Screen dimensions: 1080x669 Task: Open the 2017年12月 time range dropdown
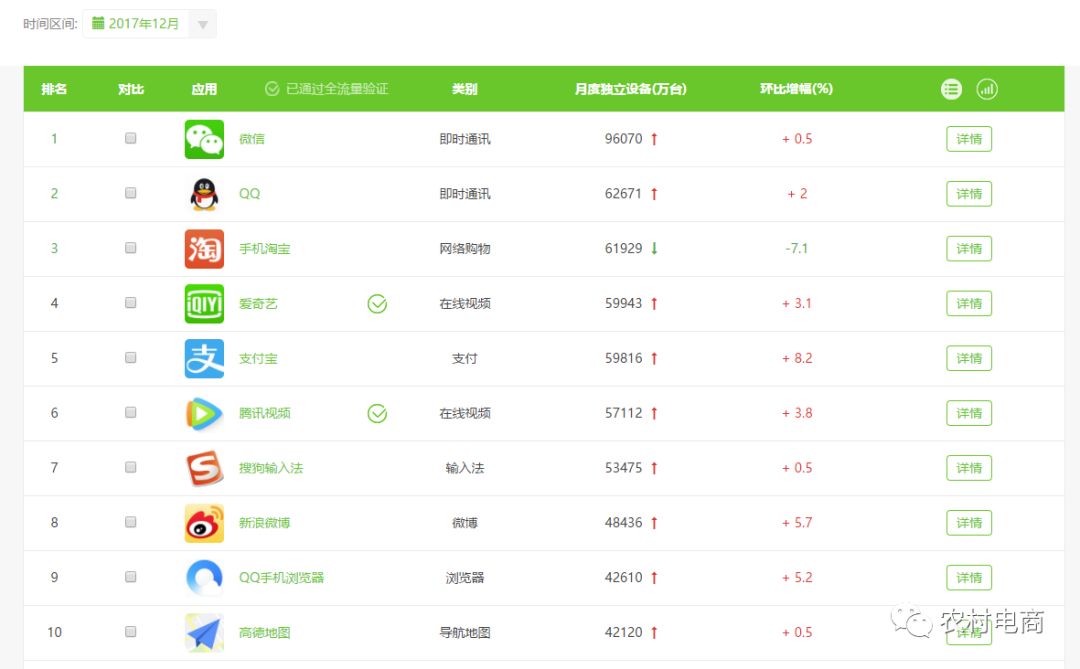[x=138, y=24]
